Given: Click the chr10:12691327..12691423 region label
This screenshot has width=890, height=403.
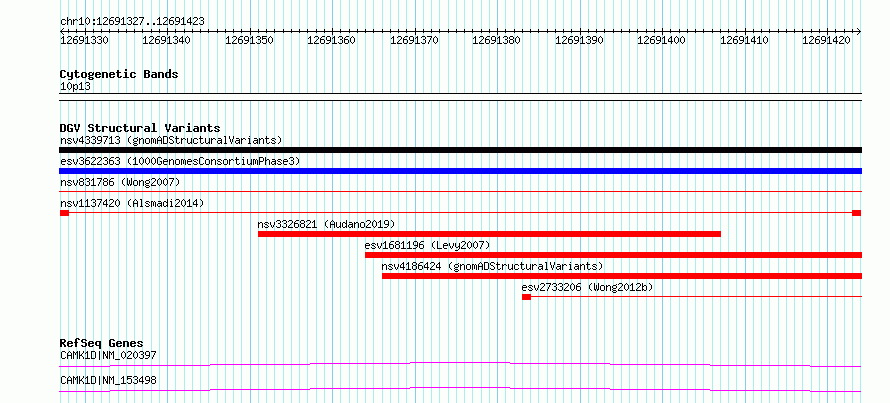Looking at the screenshot, I should pyautogui.click(x=132, y=22).
